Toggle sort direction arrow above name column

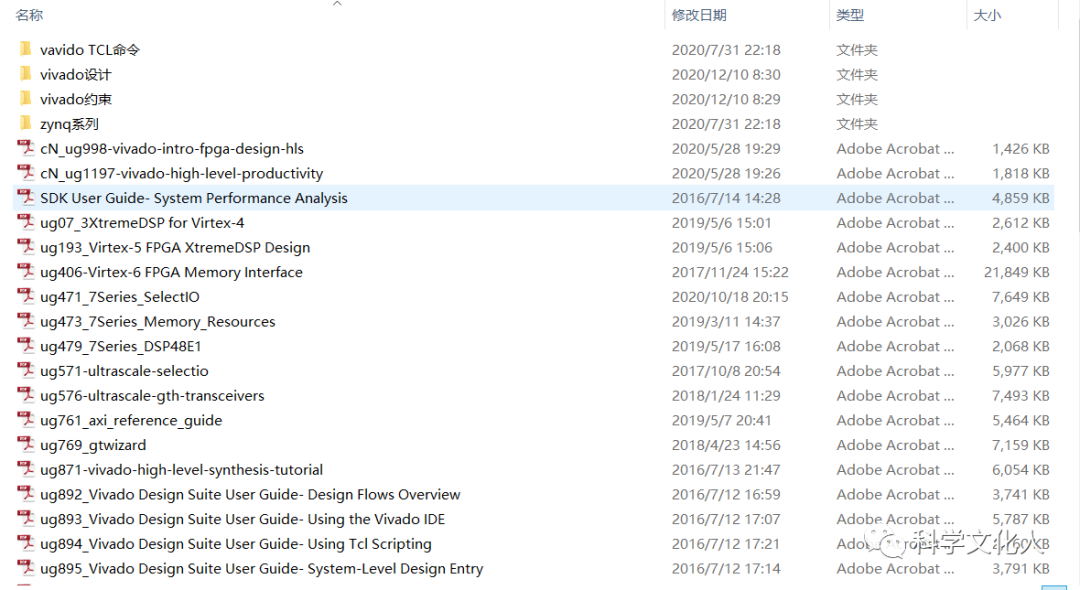pyautogui.click(x=337, y=3)
